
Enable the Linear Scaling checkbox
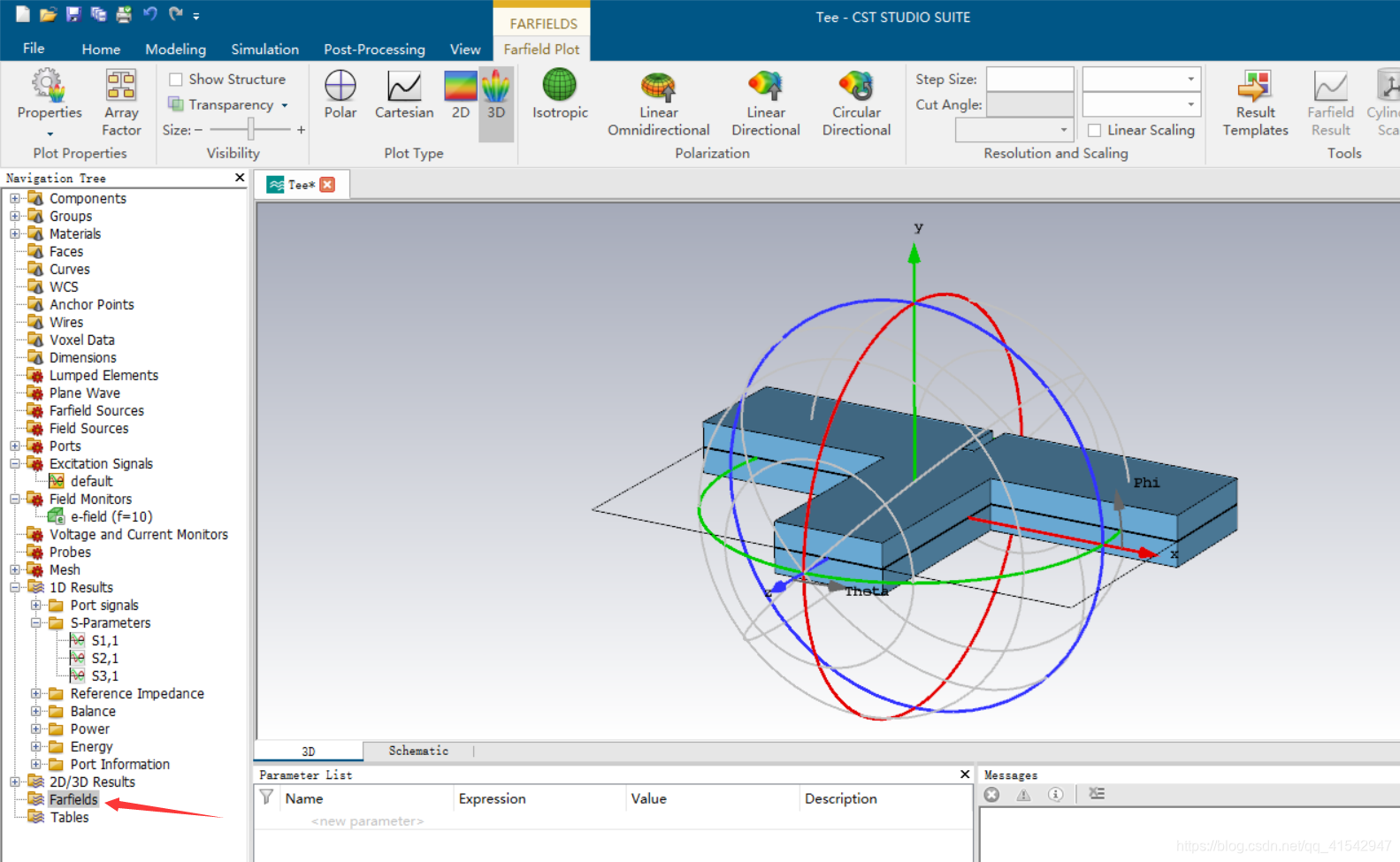[1095, 130]
